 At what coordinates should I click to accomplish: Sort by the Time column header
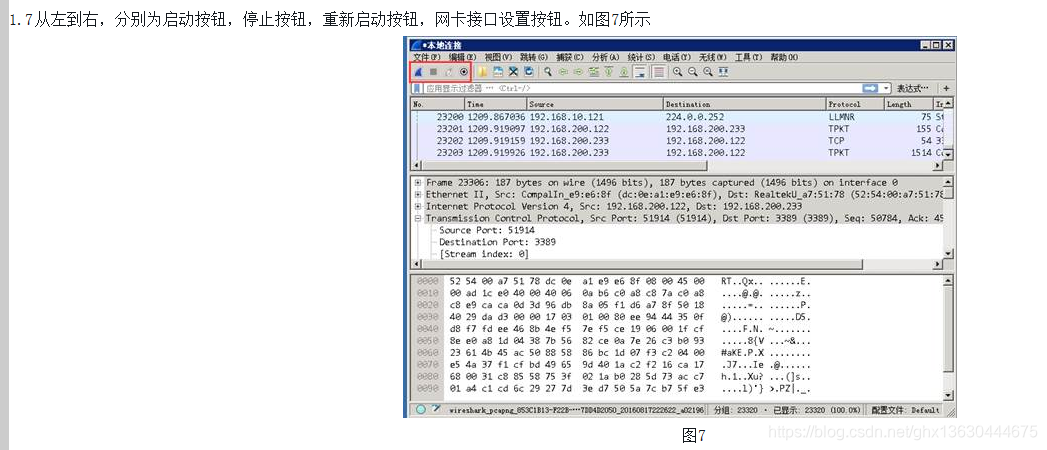pos(495,104)
